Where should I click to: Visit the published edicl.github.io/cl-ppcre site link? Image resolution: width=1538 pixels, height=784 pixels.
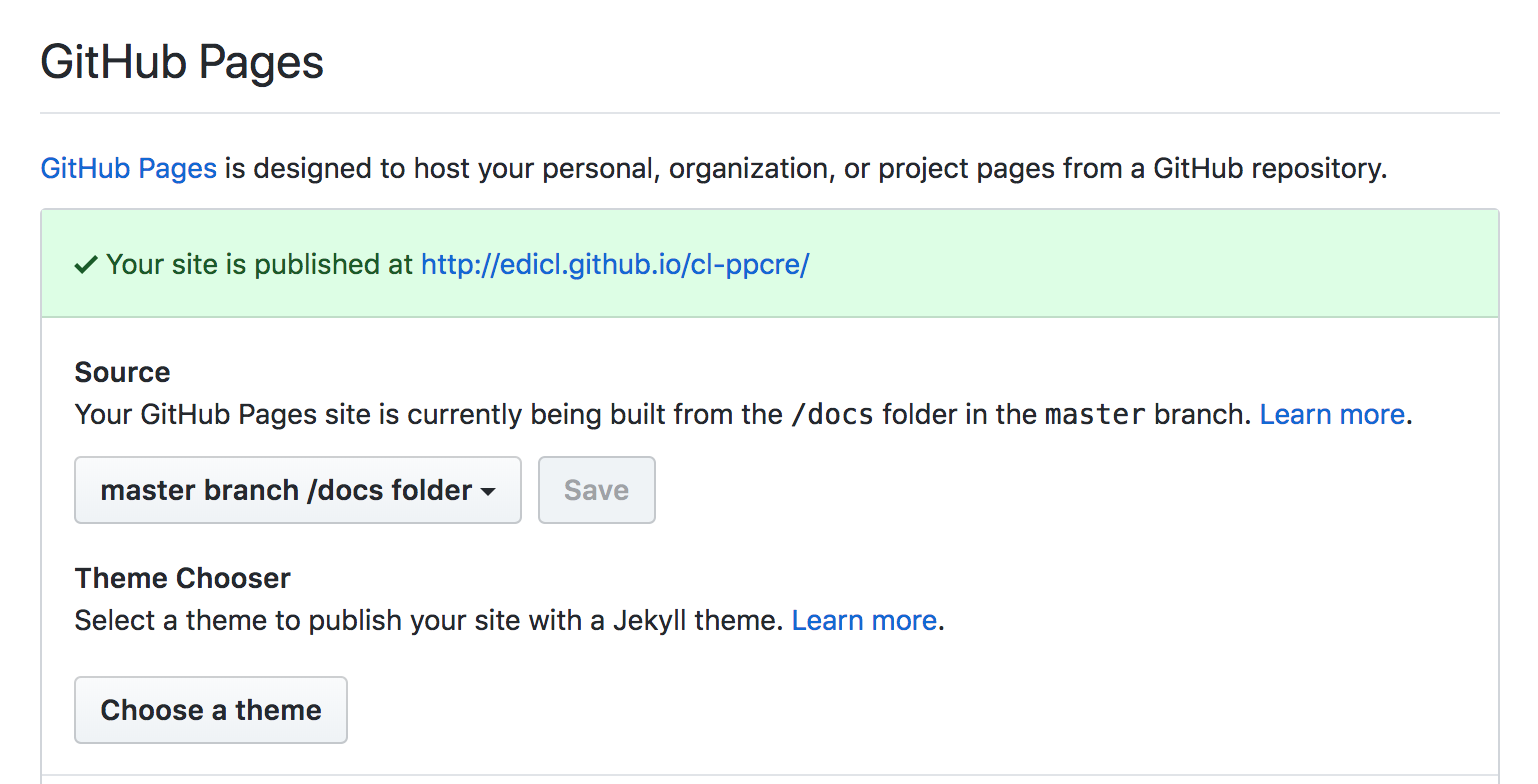pyautogui.click(x=614, y=264)
